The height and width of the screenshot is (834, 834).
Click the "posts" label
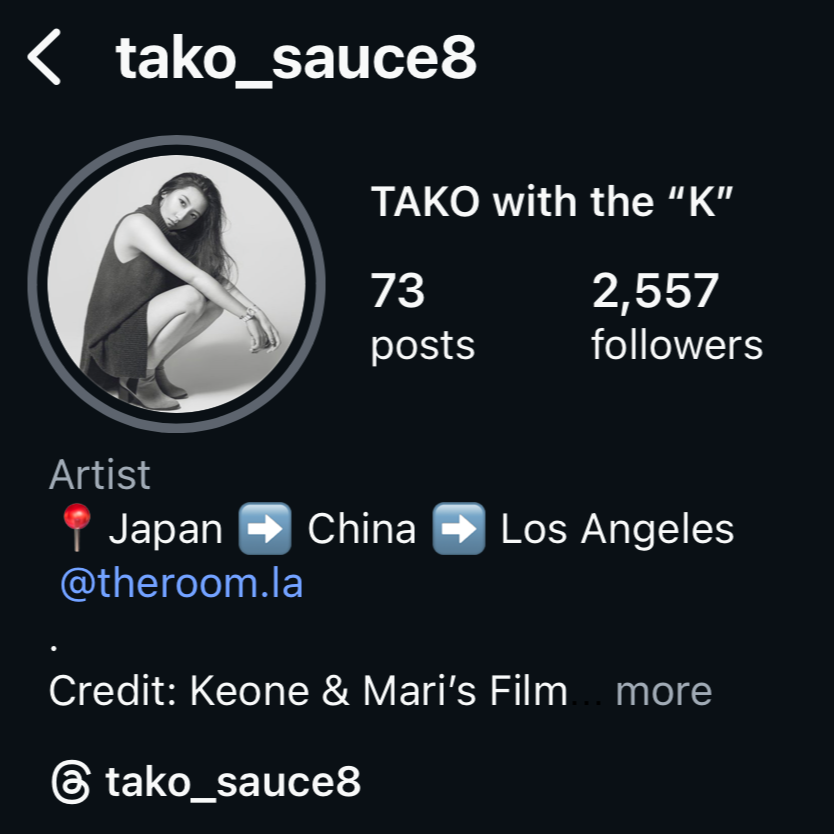[422, 347]
